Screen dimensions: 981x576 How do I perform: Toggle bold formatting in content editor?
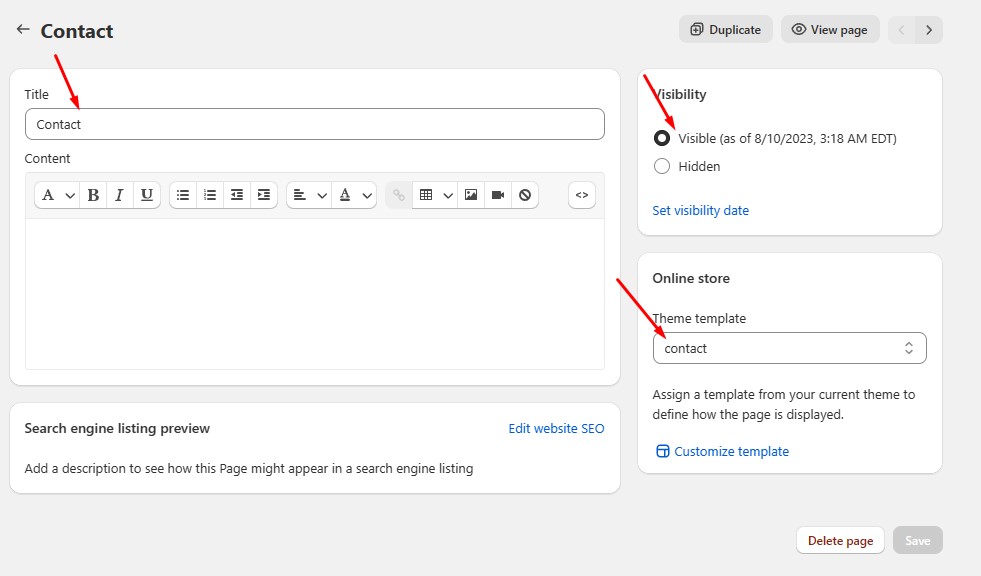(93, 195)
